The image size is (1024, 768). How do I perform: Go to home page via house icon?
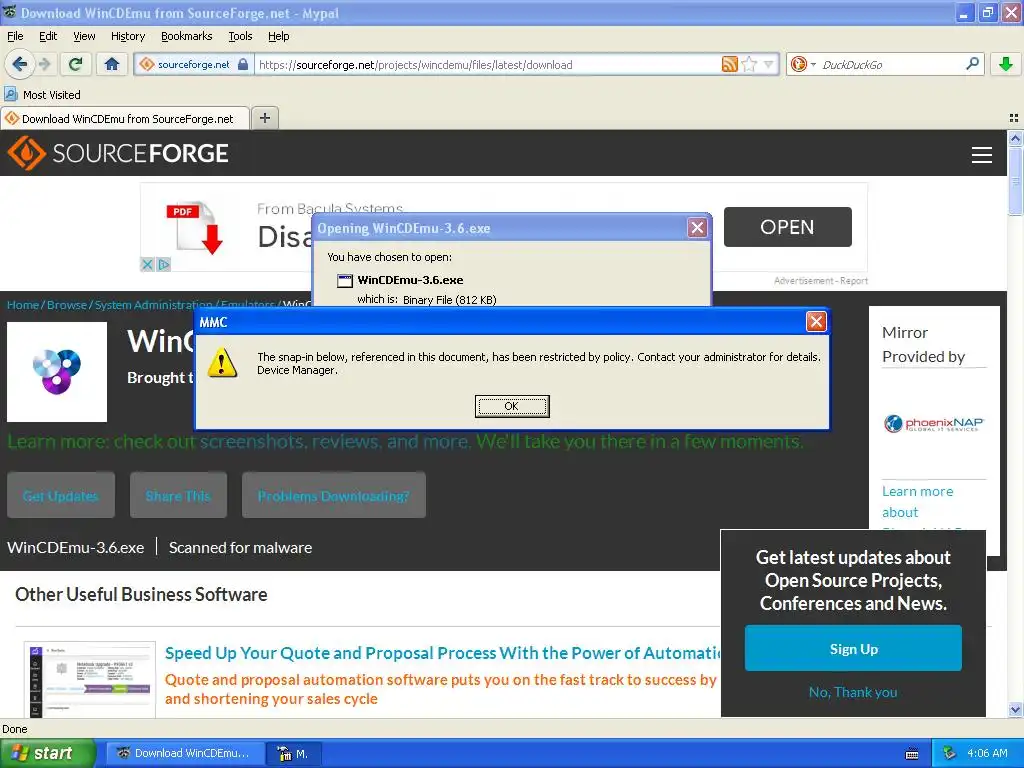(112, 64)
